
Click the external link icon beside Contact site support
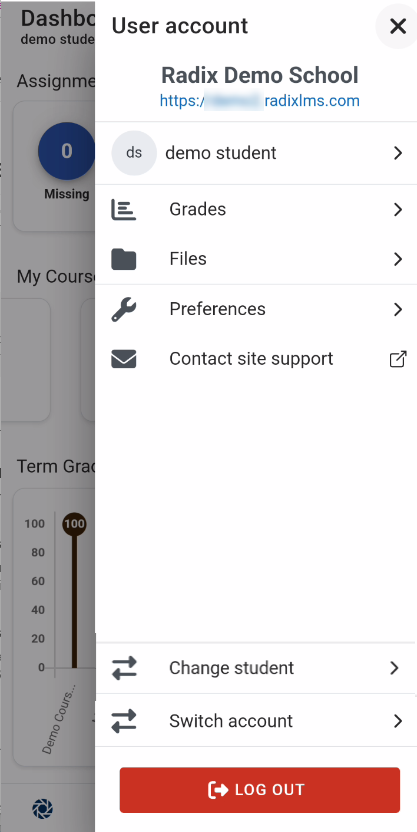point(398,359)
